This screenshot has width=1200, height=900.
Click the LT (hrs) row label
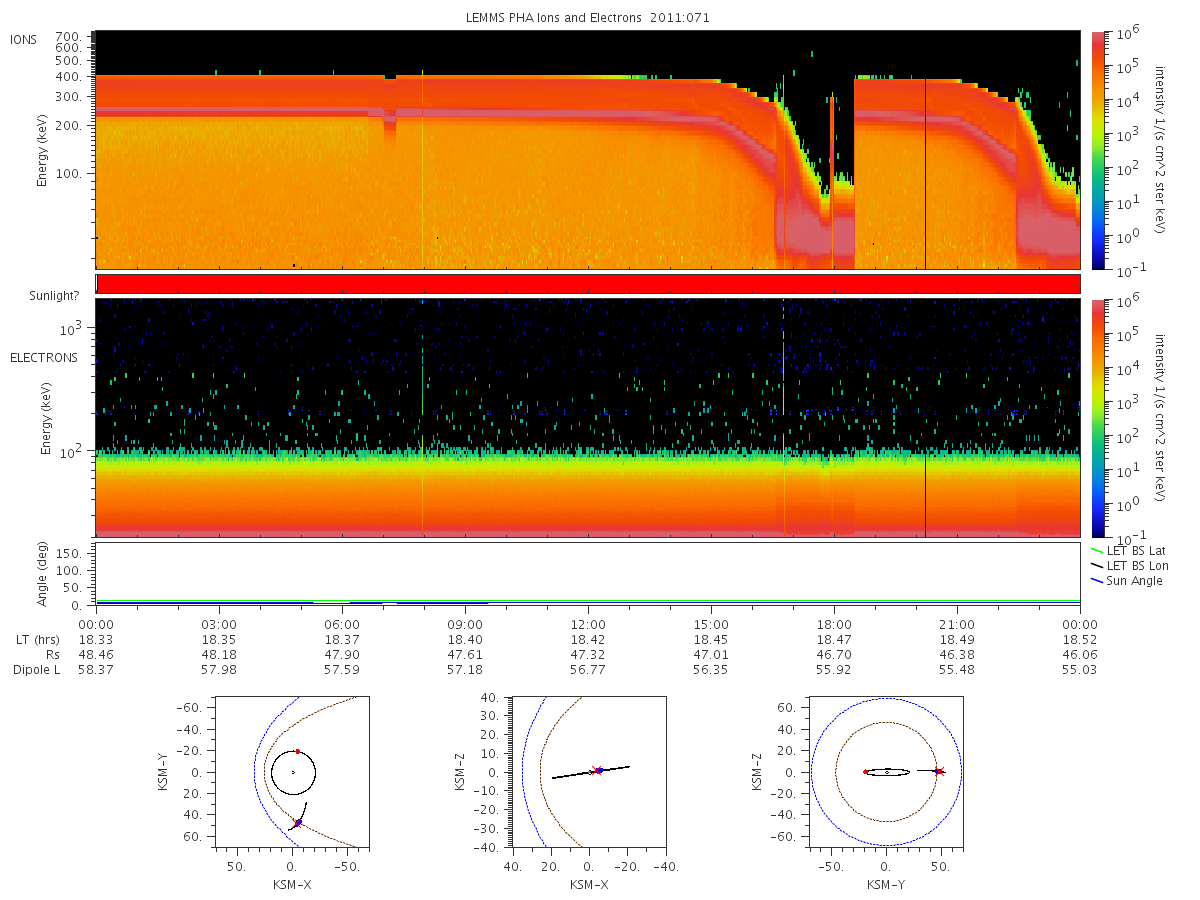37,639
